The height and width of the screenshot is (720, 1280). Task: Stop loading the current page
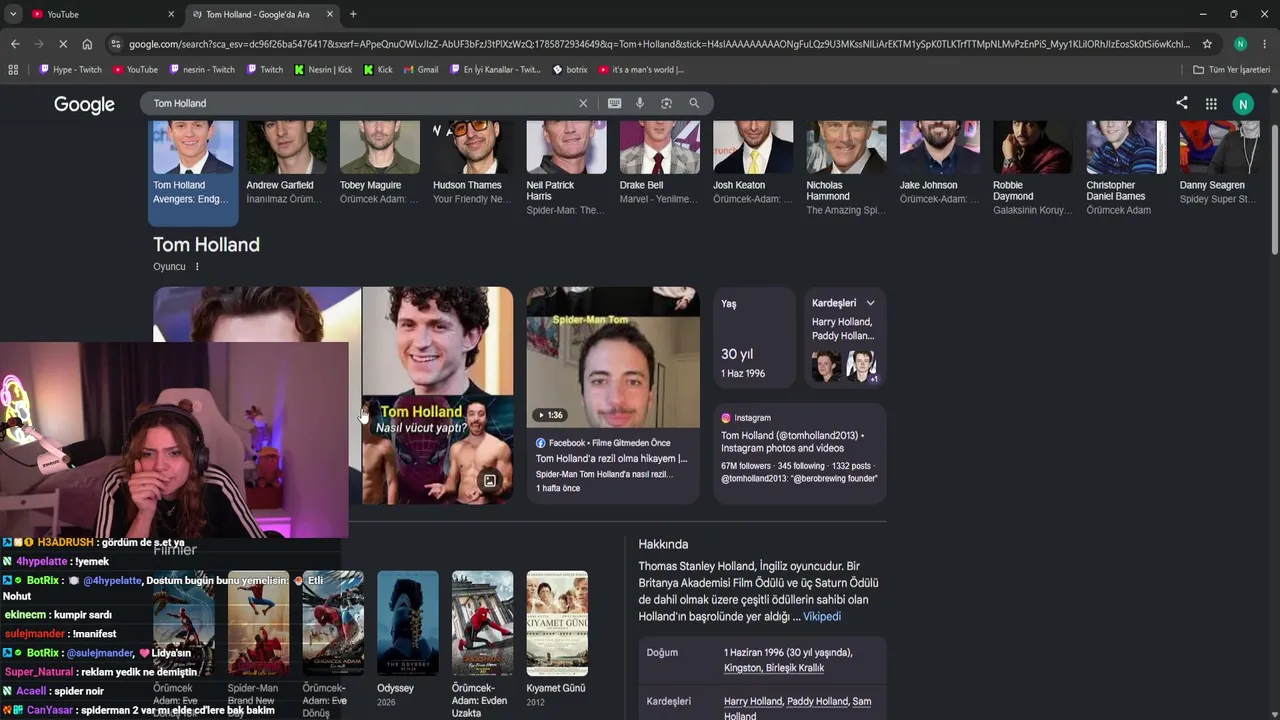click(x=63, y=44)
